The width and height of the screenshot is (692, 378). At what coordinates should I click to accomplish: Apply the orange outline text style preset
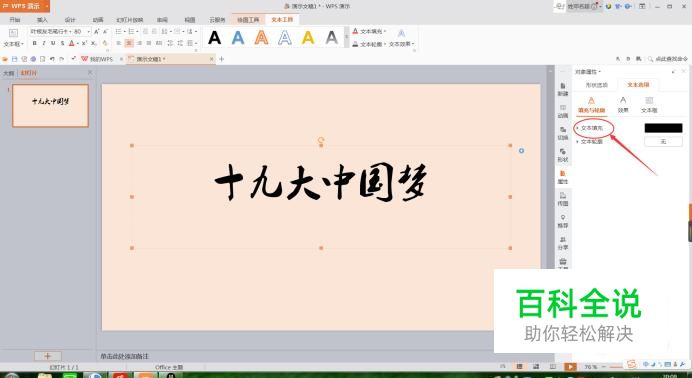coord(261,37)
